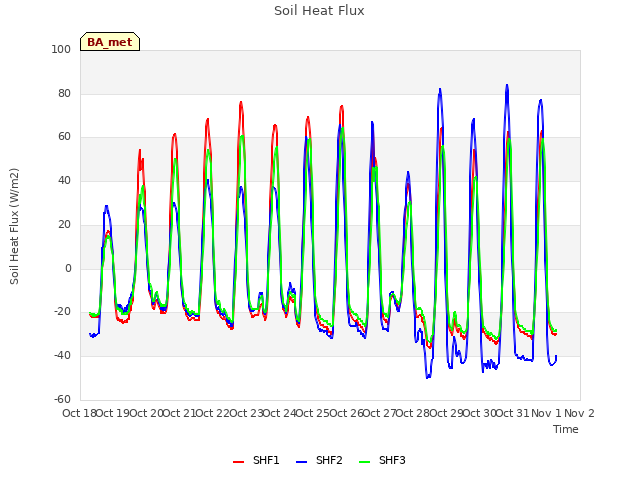The image size is (640, 480).
Task: Click the y-axis tick label 60
Action: tap(64, 137)
